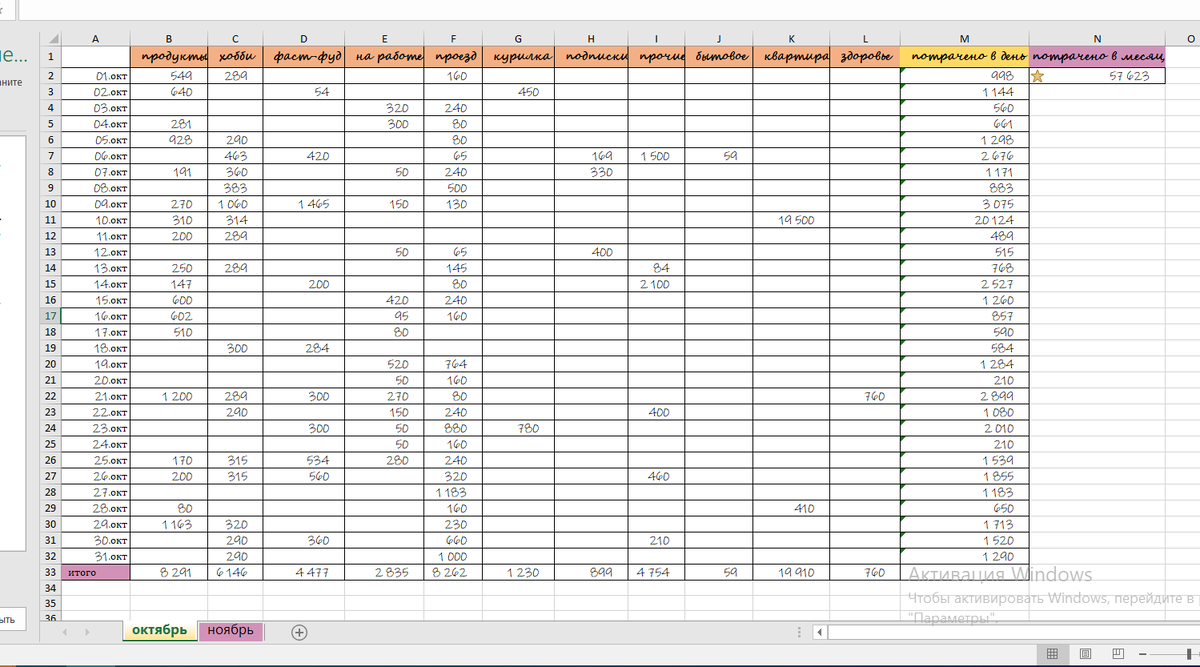This screenshot has height=667, width=1200.
Task: Select column B header
Action: click(169, 38)
